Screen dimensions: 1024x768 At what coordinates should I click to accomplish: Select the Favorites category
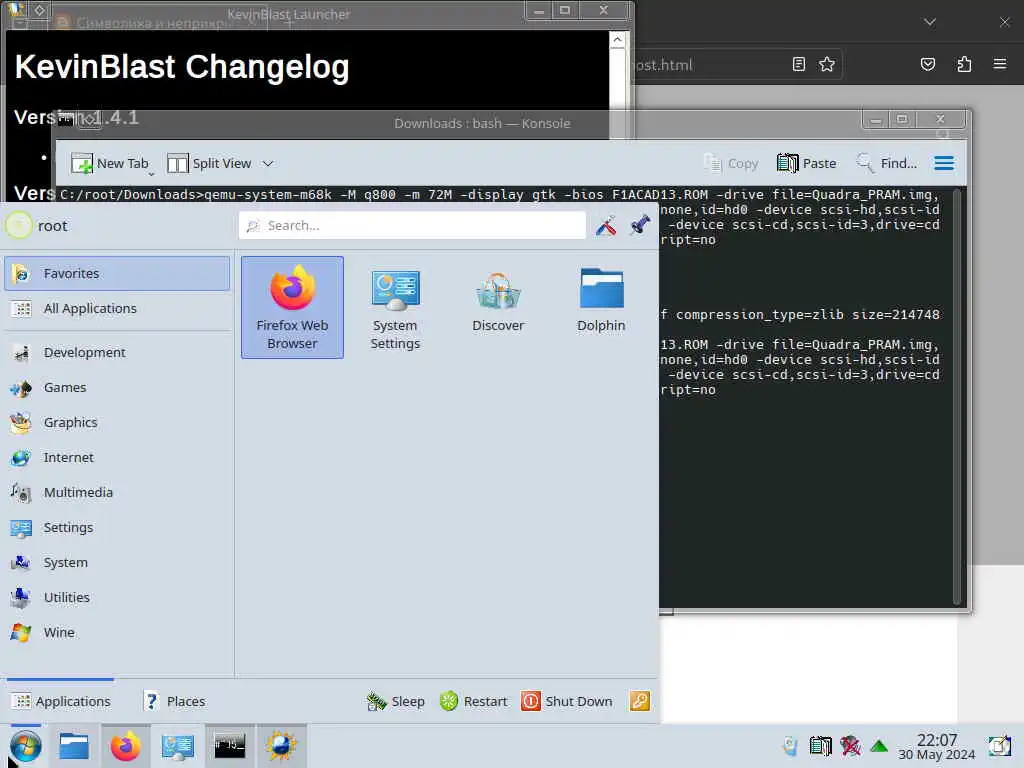[118, 273]
